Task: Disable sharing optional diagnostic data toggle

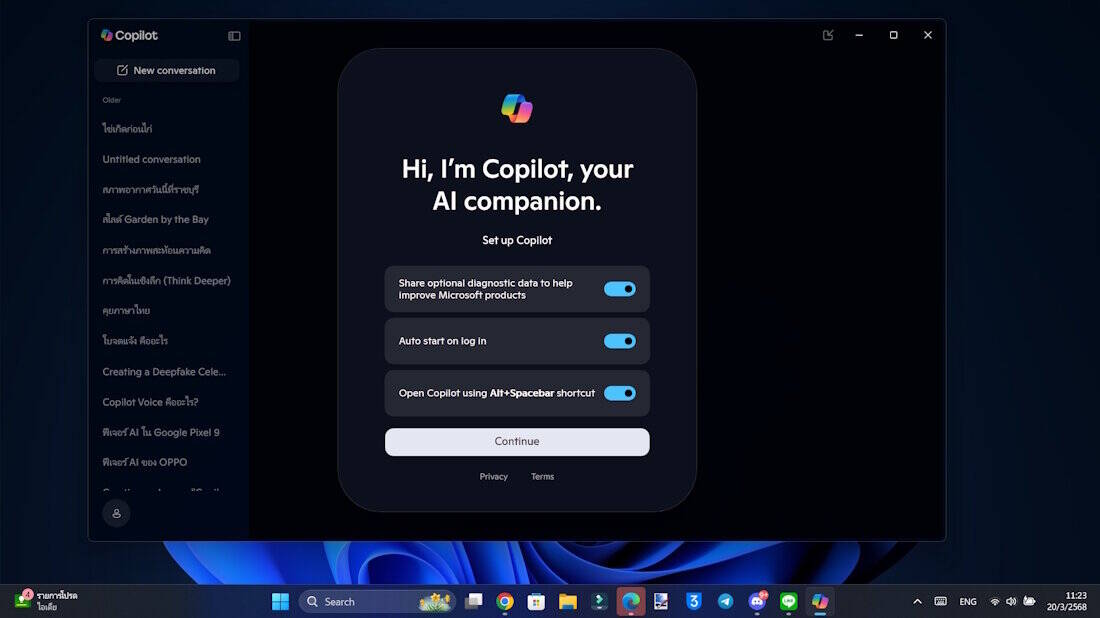Action: (619, 289)
